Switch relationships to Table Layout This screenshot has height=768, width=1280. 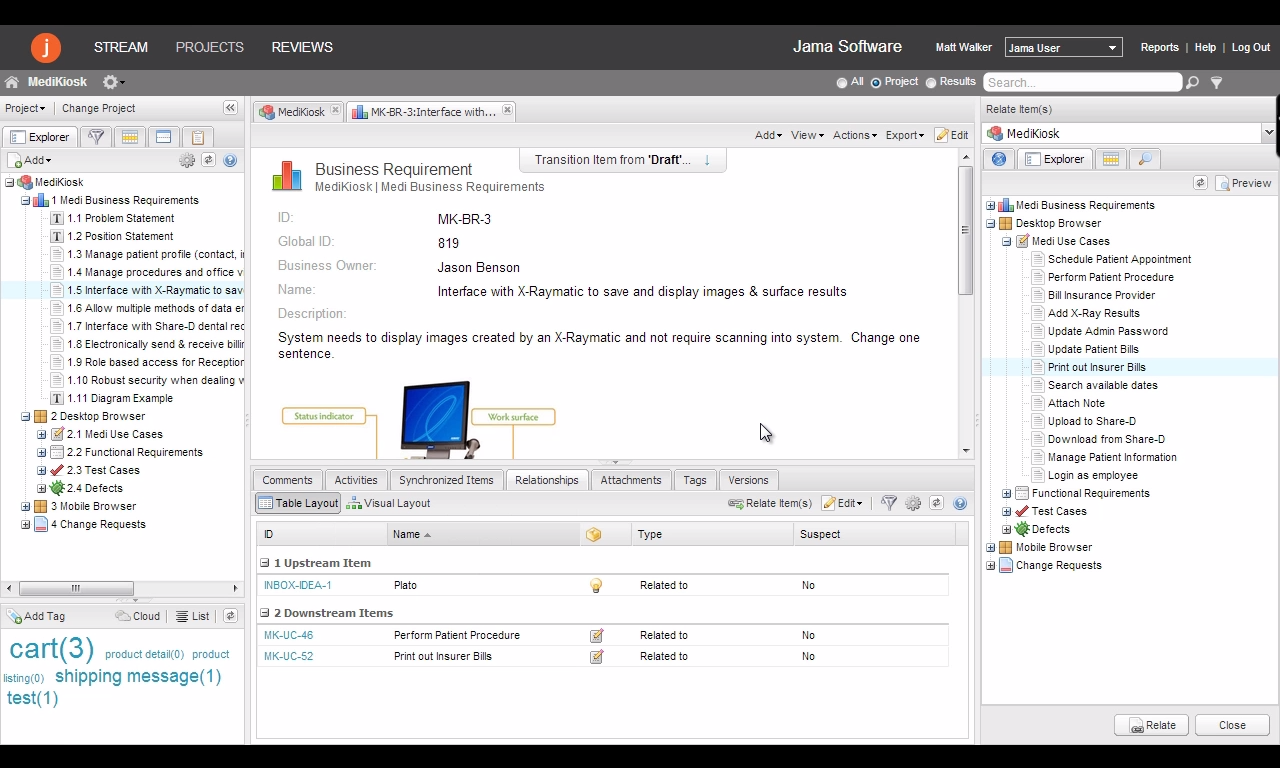coord(298,503)
